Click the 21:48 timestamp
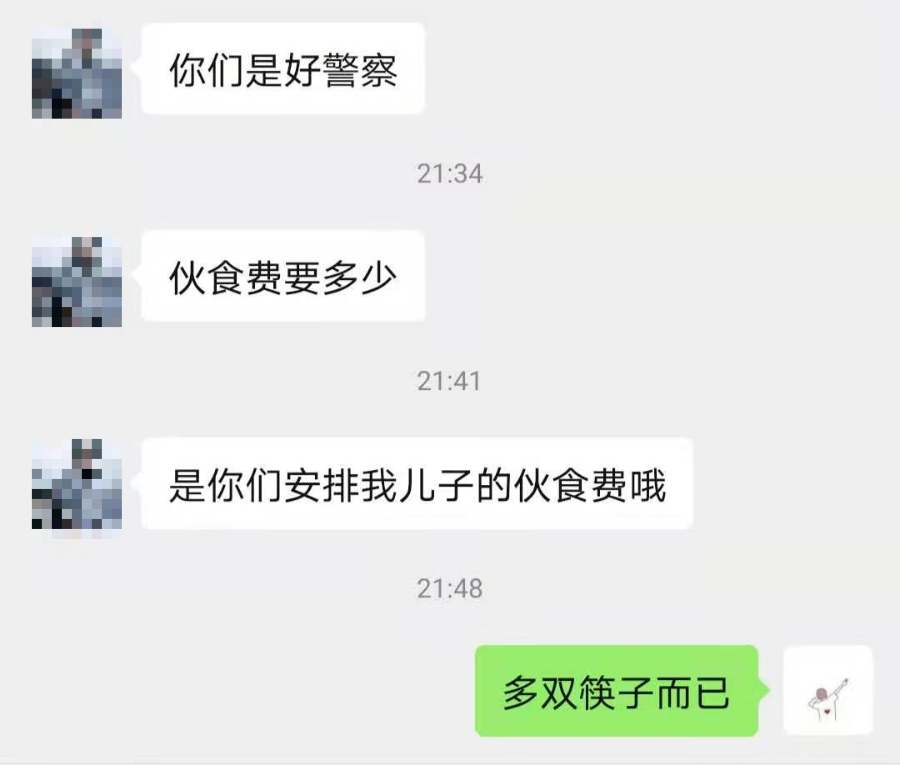Screen dimensions: 900x765 pos(450,589)
